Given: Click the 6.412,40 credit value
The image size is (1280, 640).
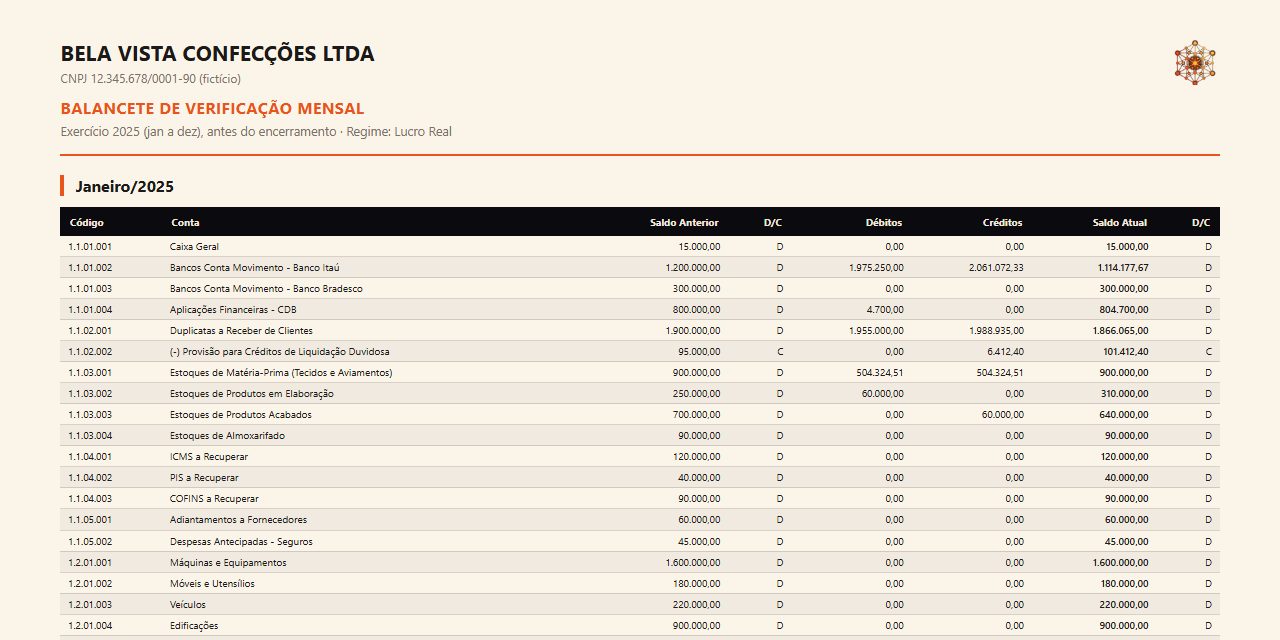Looking at the screenshot, I should point(1005,352).
